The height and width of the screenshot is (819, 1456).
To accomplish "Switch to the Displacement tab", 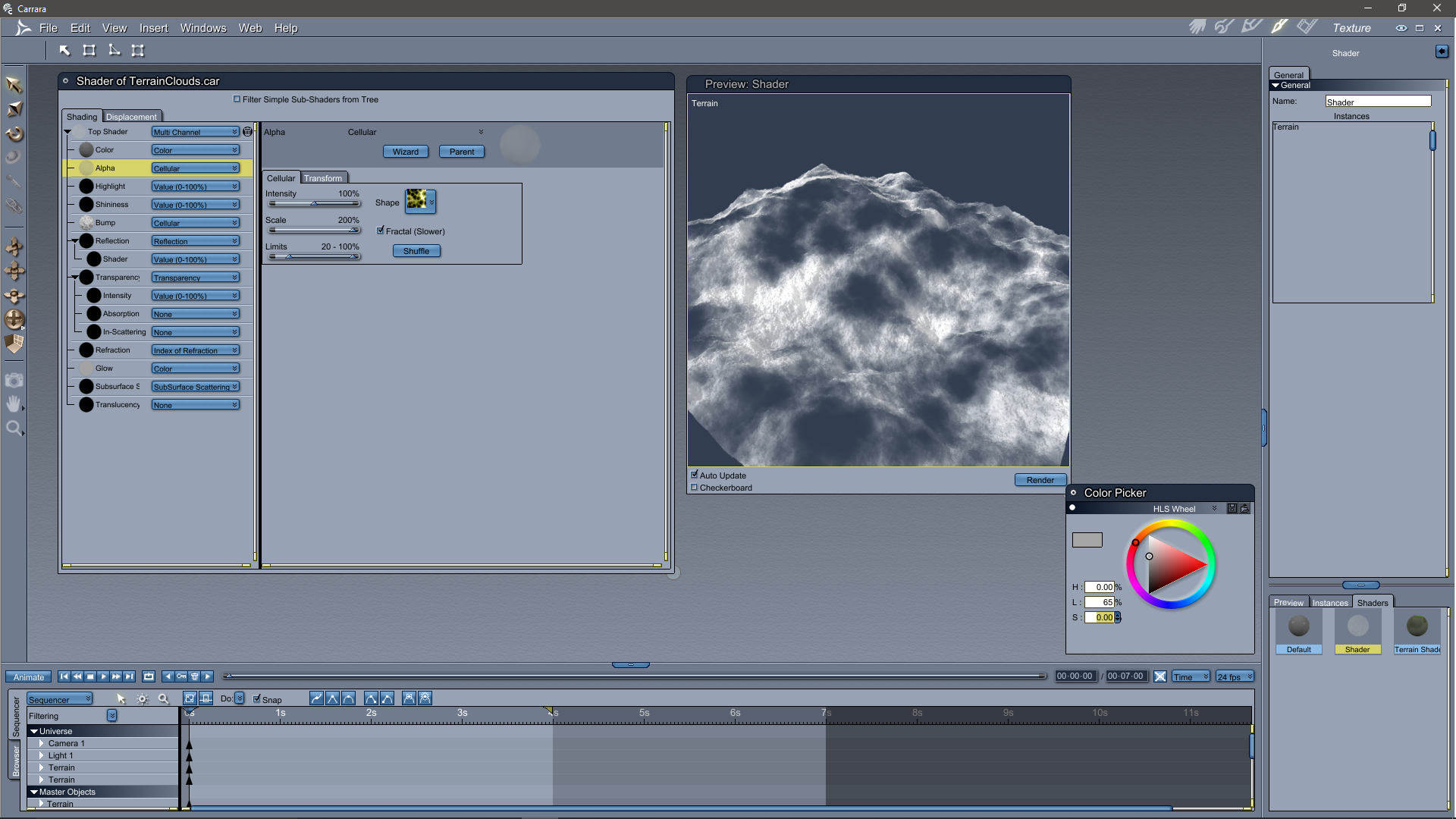I will click(x=131, y=117).
